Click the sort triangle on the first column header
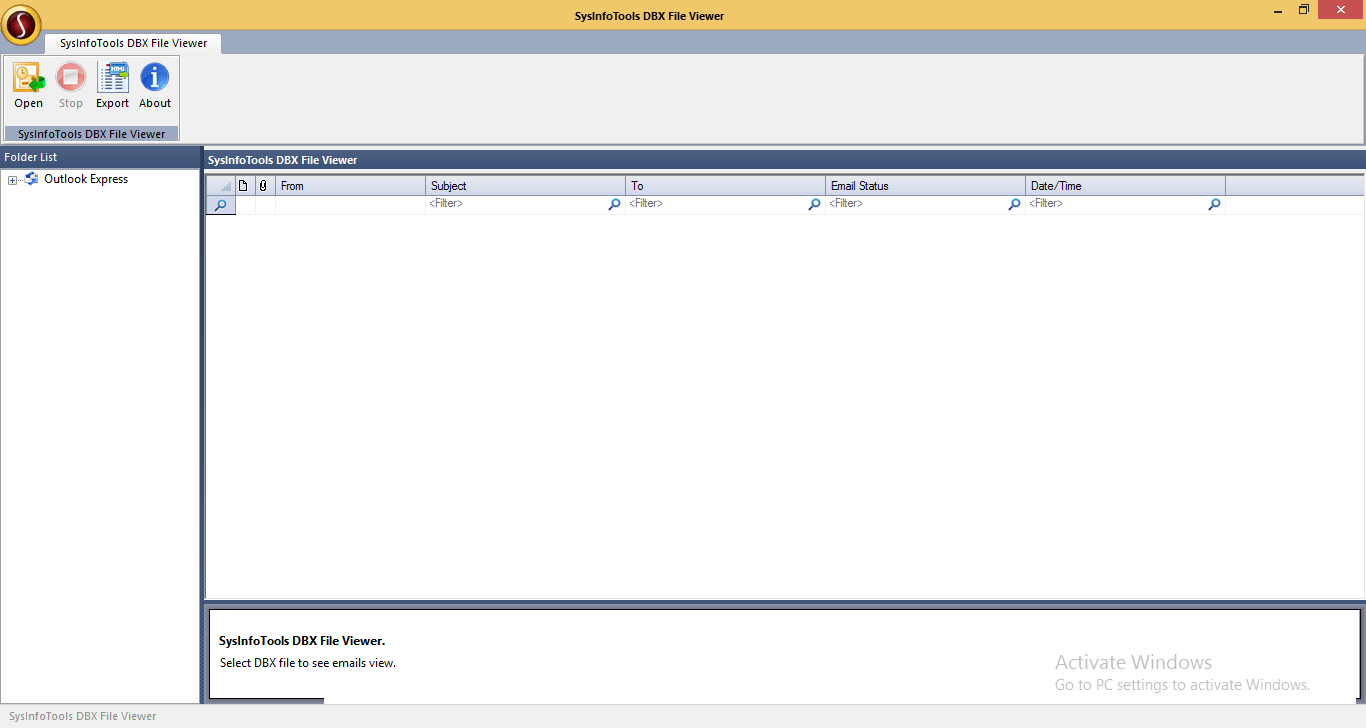1366x728 pixels. tap(224, 185)
